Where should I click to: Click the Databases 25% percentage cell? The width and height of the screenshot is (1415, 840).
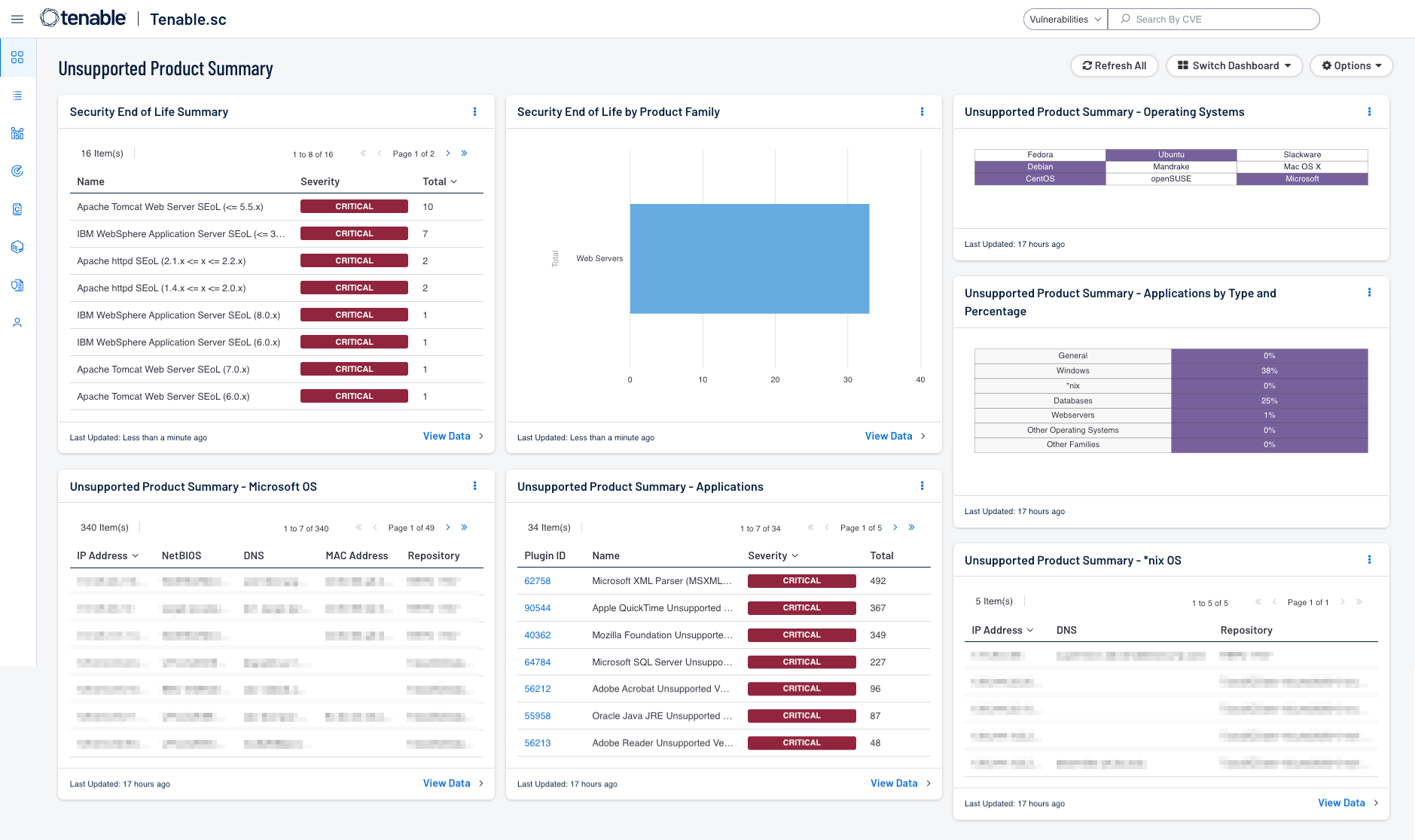[x=1269, y=400]
